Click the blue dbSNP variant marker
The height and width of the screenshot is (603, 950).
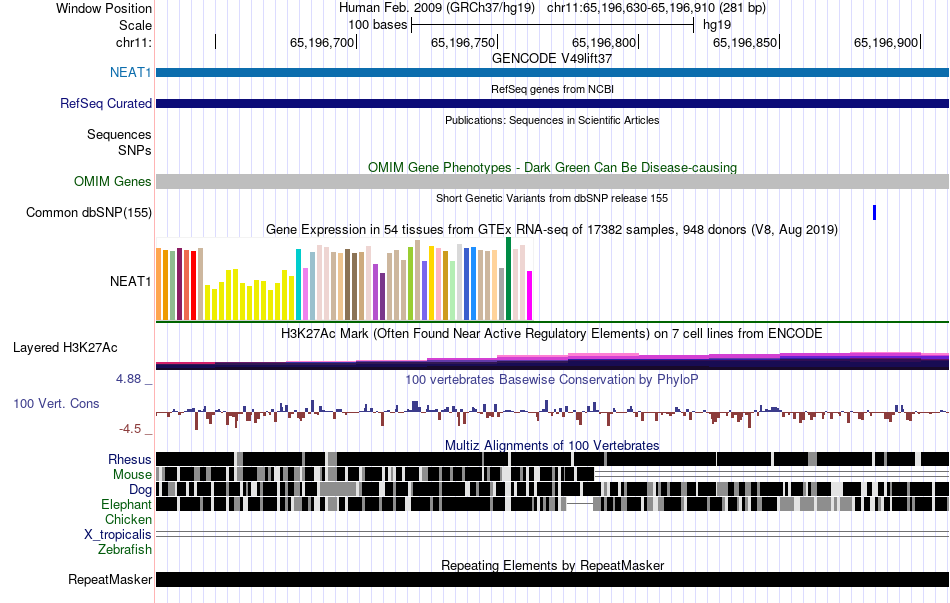[874, 212]
